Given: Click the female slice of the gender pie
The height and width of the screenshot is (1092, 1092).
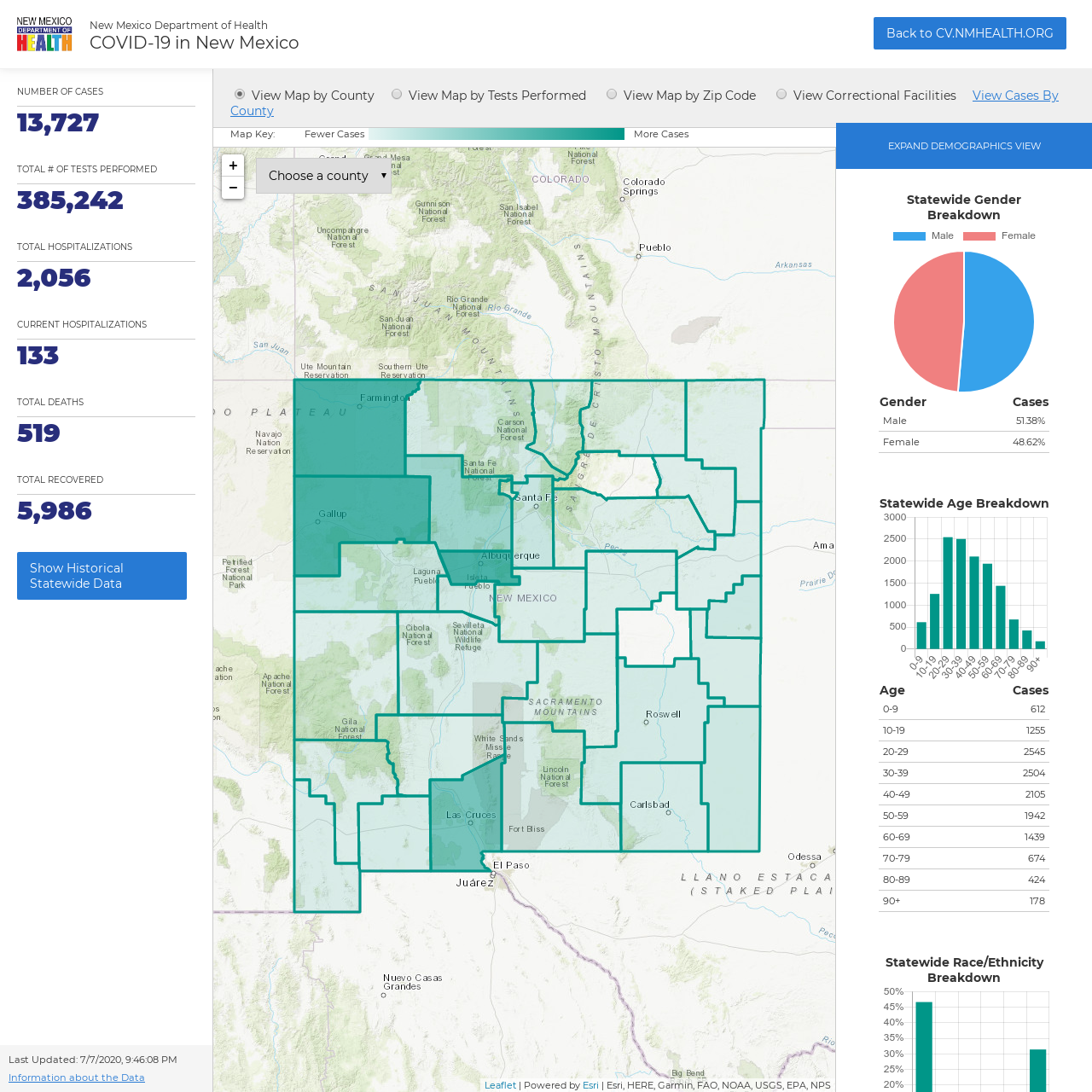Looking at the screenshot, I should tap(926, 320).
